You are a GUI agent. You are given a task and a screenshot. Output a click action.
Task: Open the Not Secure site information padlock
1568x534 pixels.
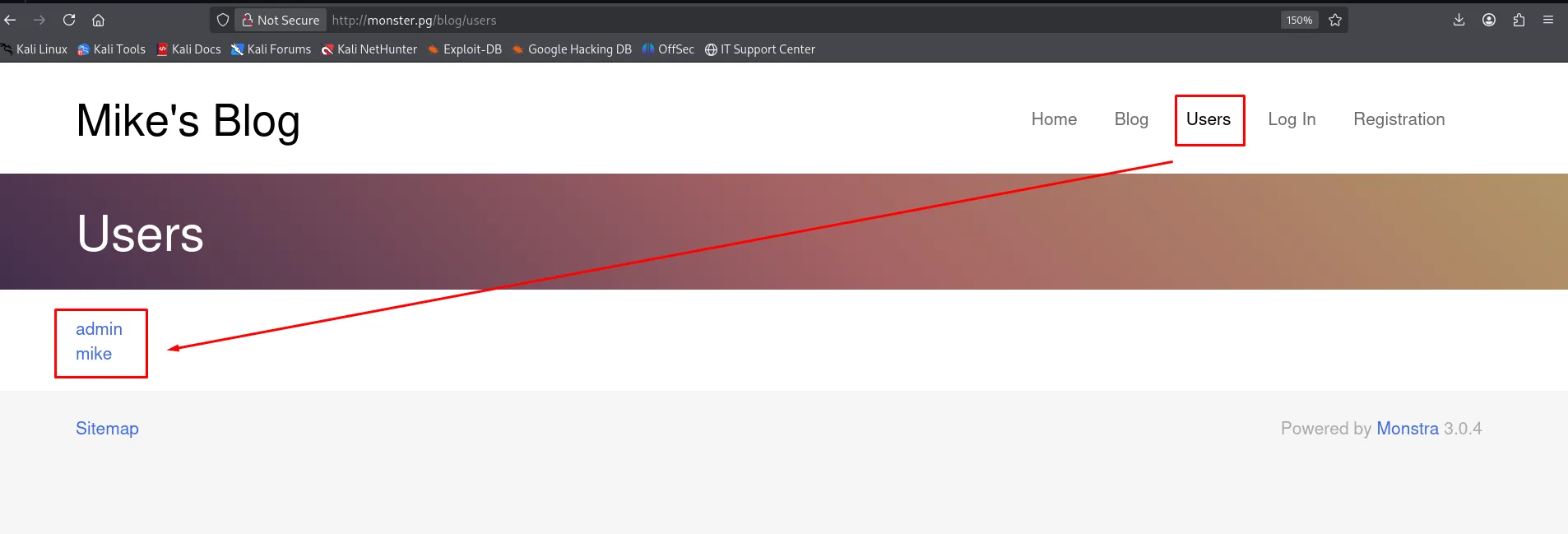point(281,20)
